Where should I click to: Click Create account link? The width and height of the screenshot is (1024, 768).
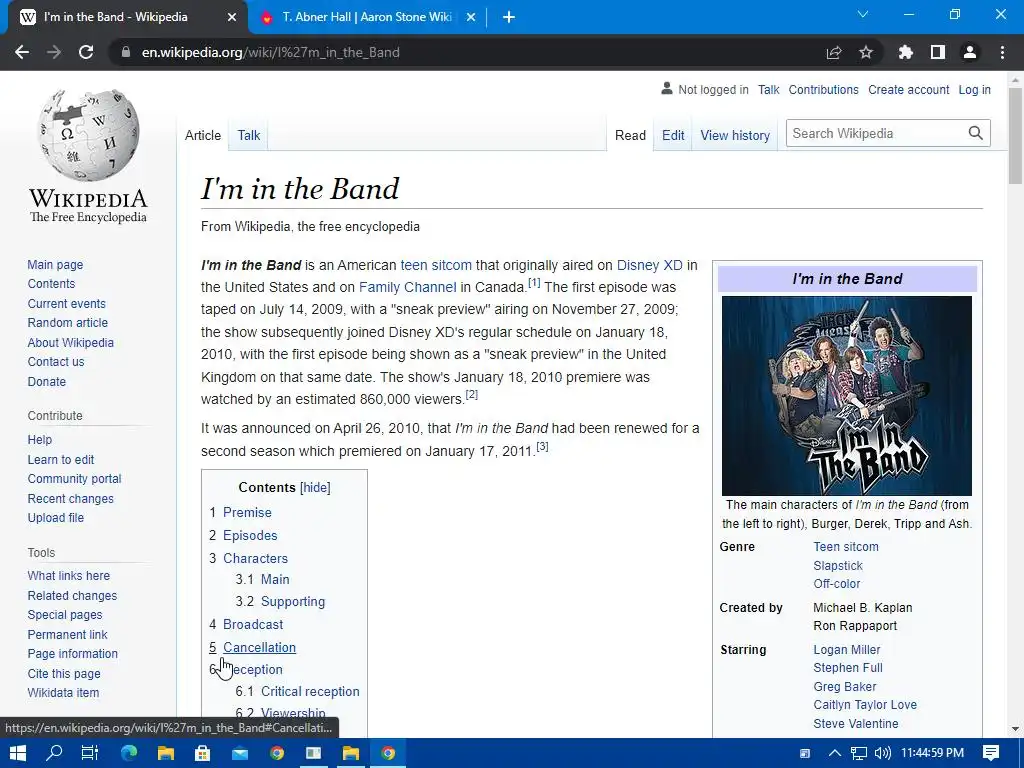[x=908, y=89]
